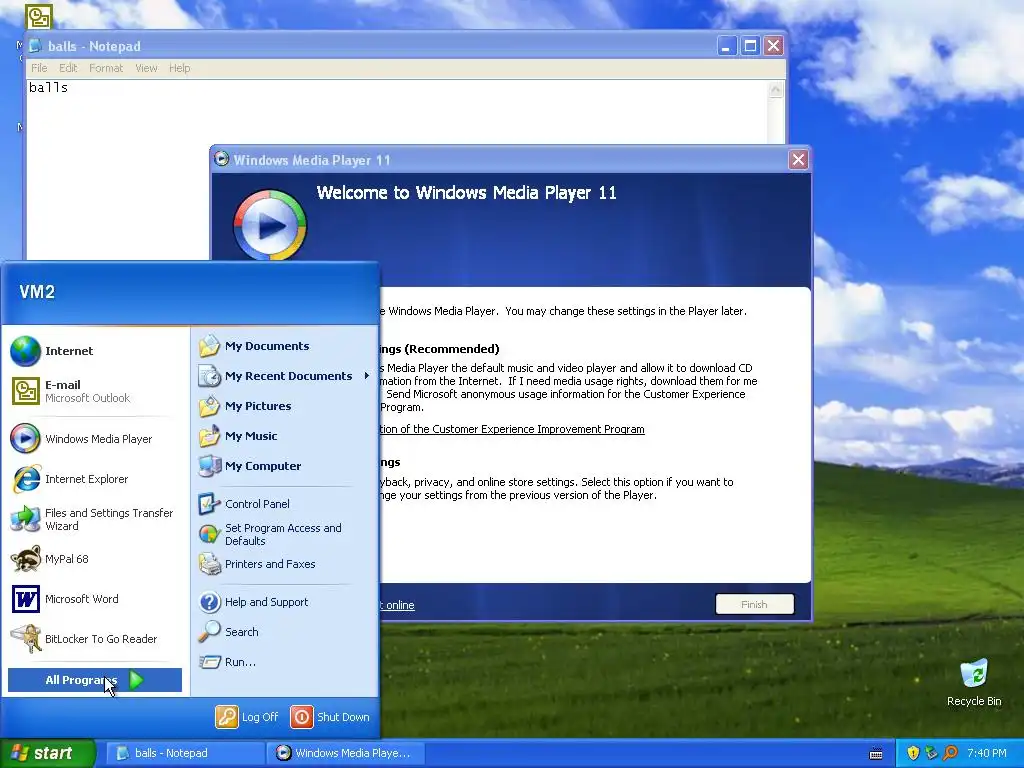
Task: Open Set Program Access and Defaults
Action: (x=285, y=534)
